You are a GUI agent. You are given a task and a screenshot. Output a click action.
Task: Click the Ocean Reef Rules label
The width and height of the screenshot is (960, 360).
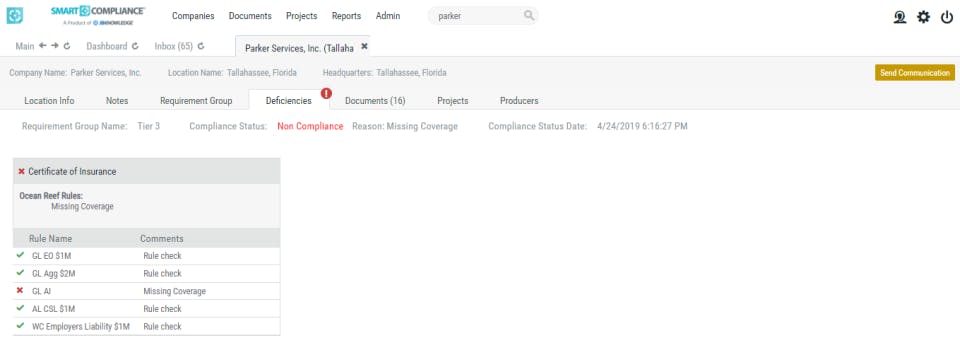pos(51,197)
